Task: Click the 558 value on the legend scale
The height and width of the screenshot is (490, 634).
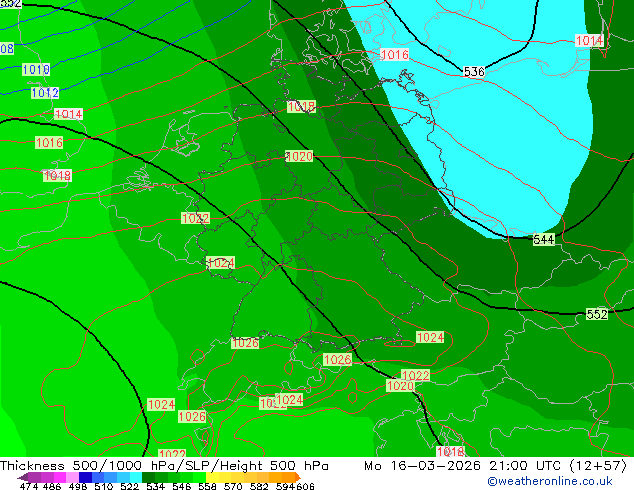Action: click(207, 486)
